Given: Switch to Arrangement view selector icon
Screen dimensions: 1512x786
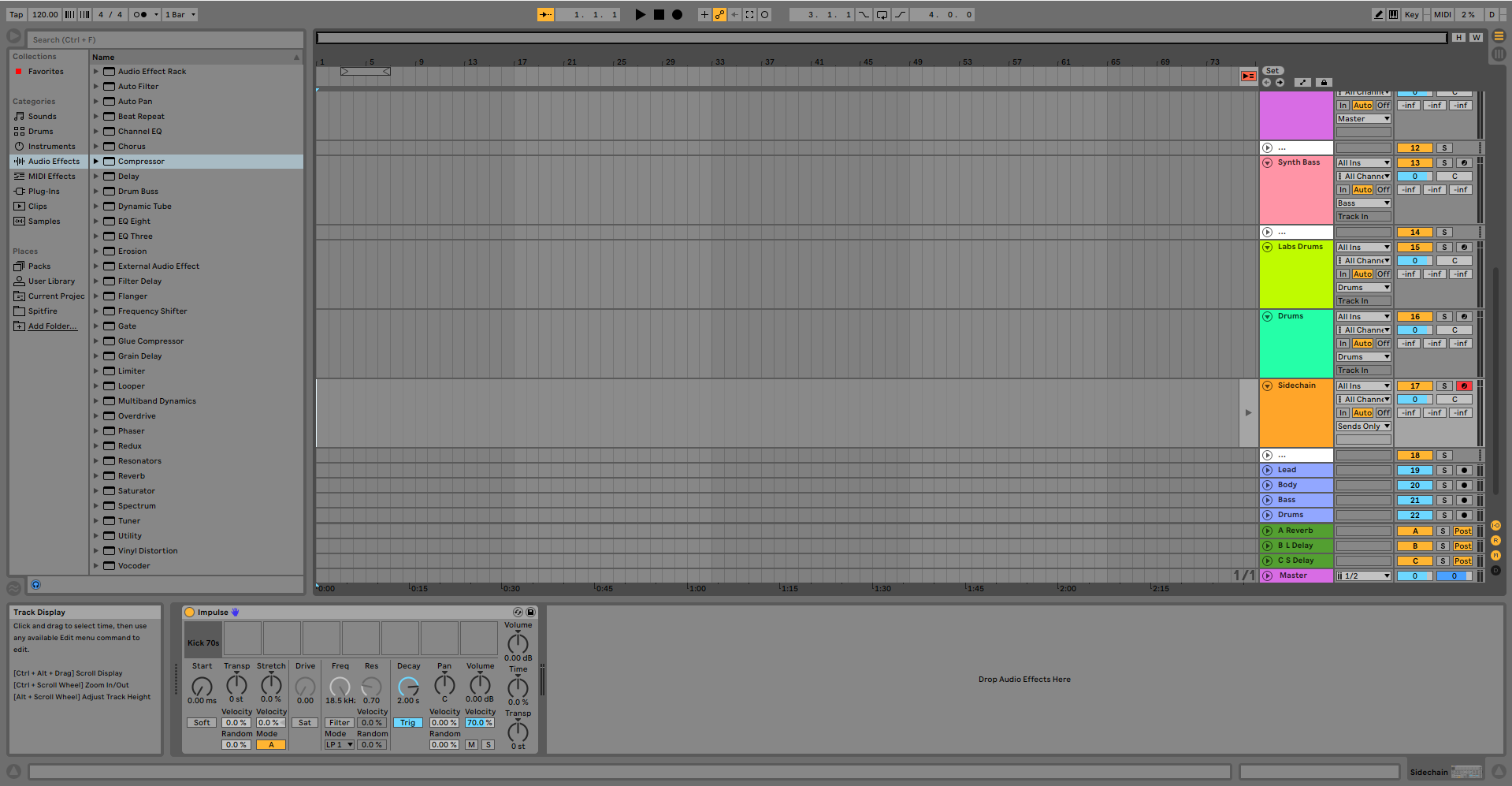Looking at the screenshot, I should pyautogui.click(x=1499, y=36).
